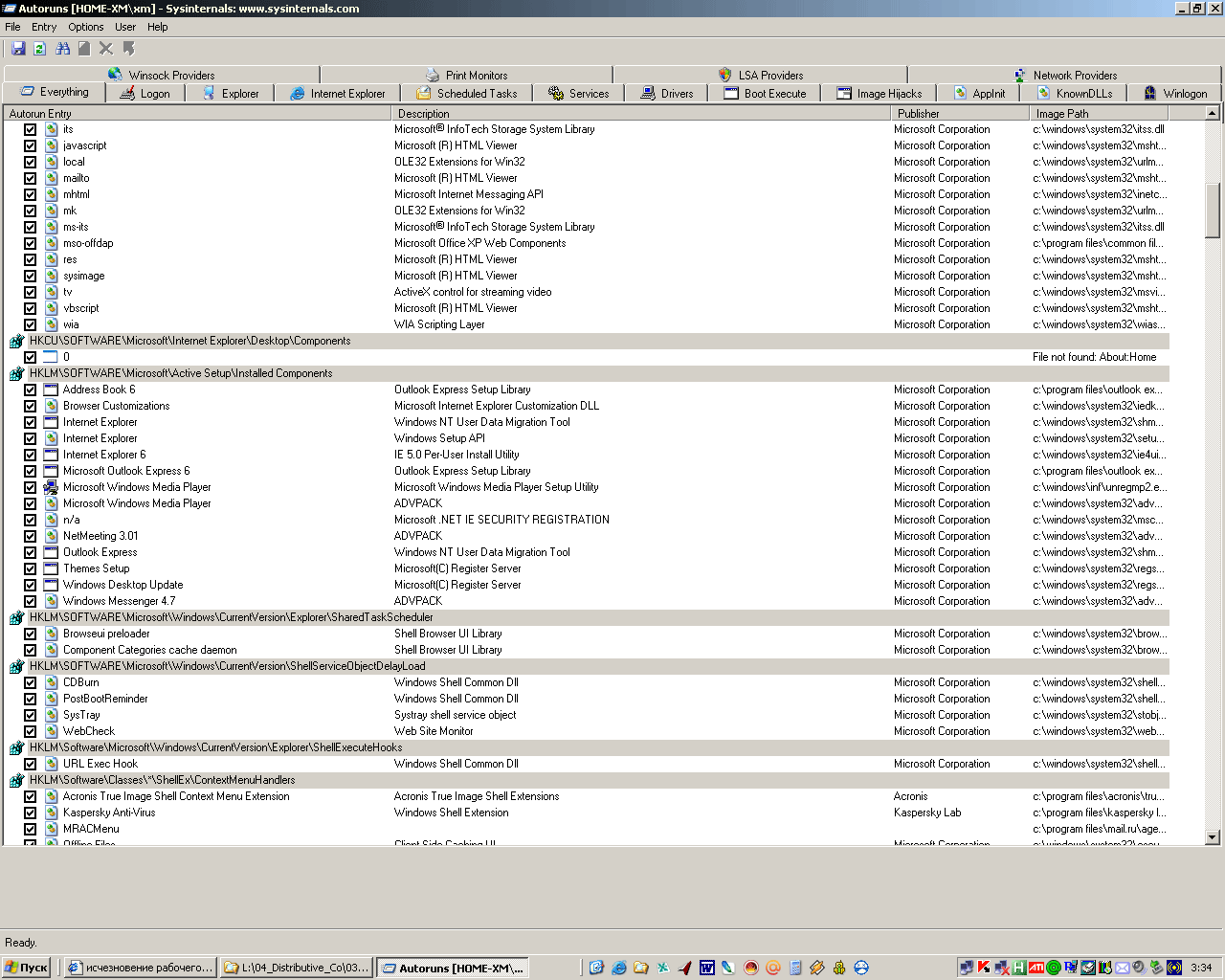The image size is (1225, 980).
Task: Click the installer icon for Microsoft Windows Media Player
Action: click(51, 488)
